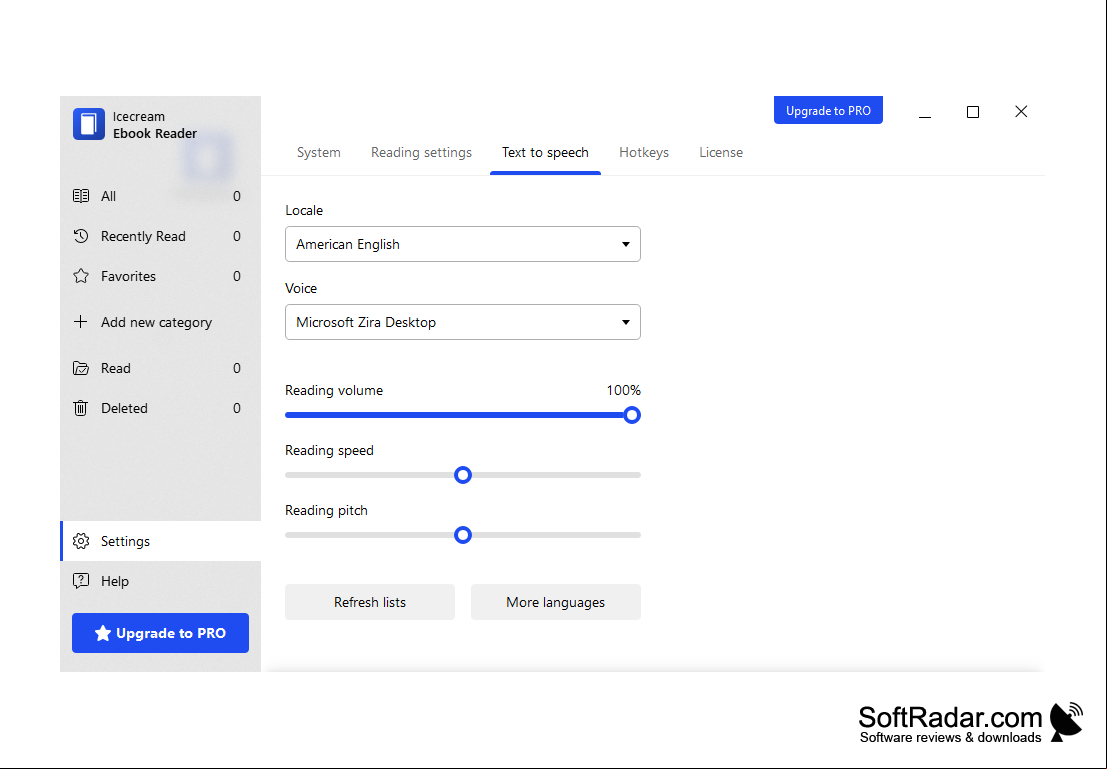
Task: Click the count 0 in the Deleted row
Action: 237,408
